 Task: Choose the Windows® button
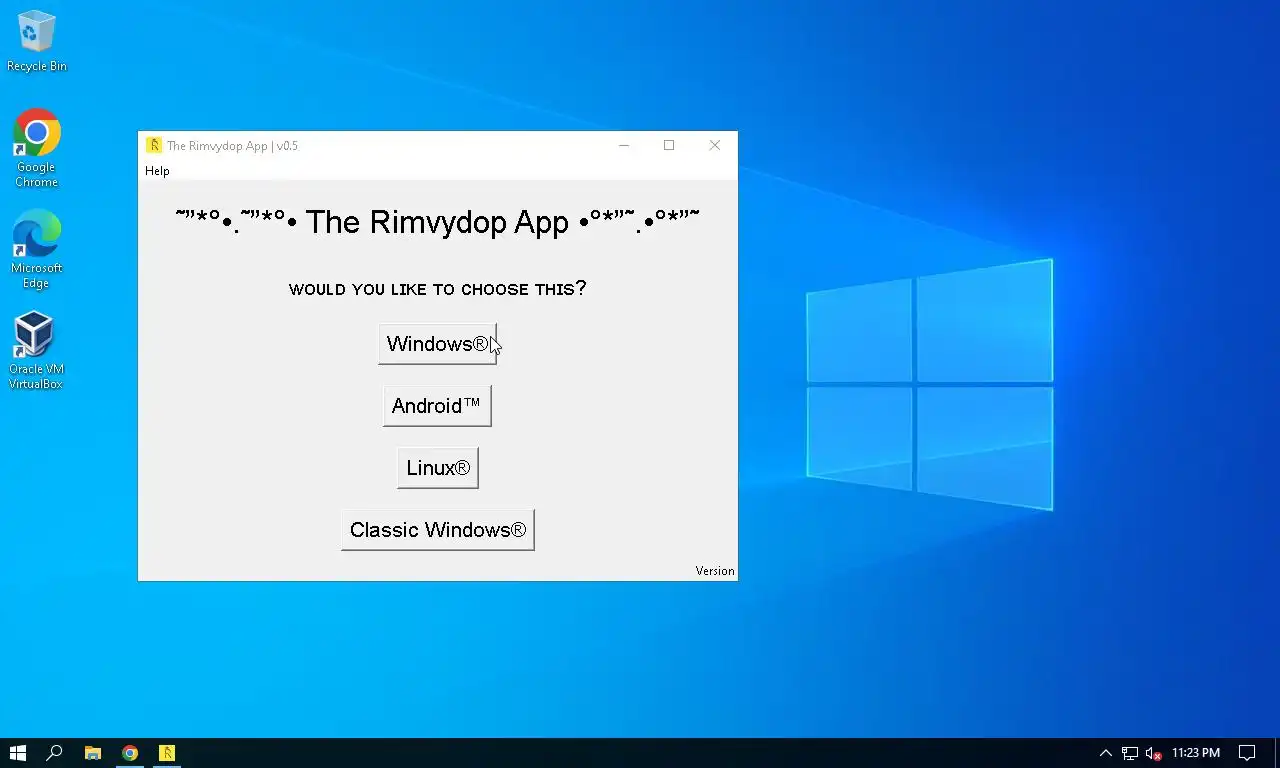pyautogui.click(x=437, y=344)
